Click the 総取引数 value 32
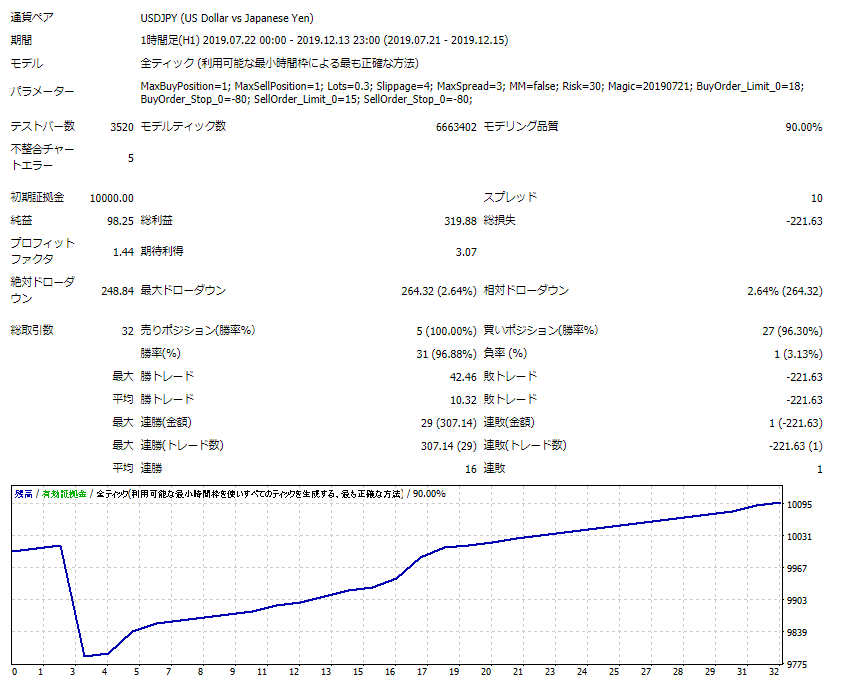 click(x=127, y=331)
